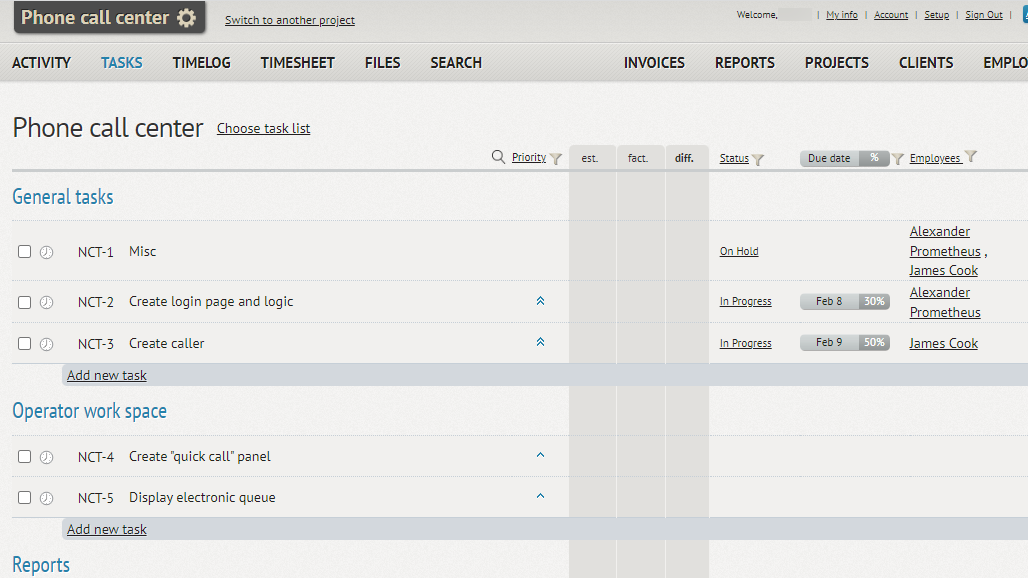Open the CLIENTS tab
Viewport: 1028px width, 578px height.
(x=926, y=63)
